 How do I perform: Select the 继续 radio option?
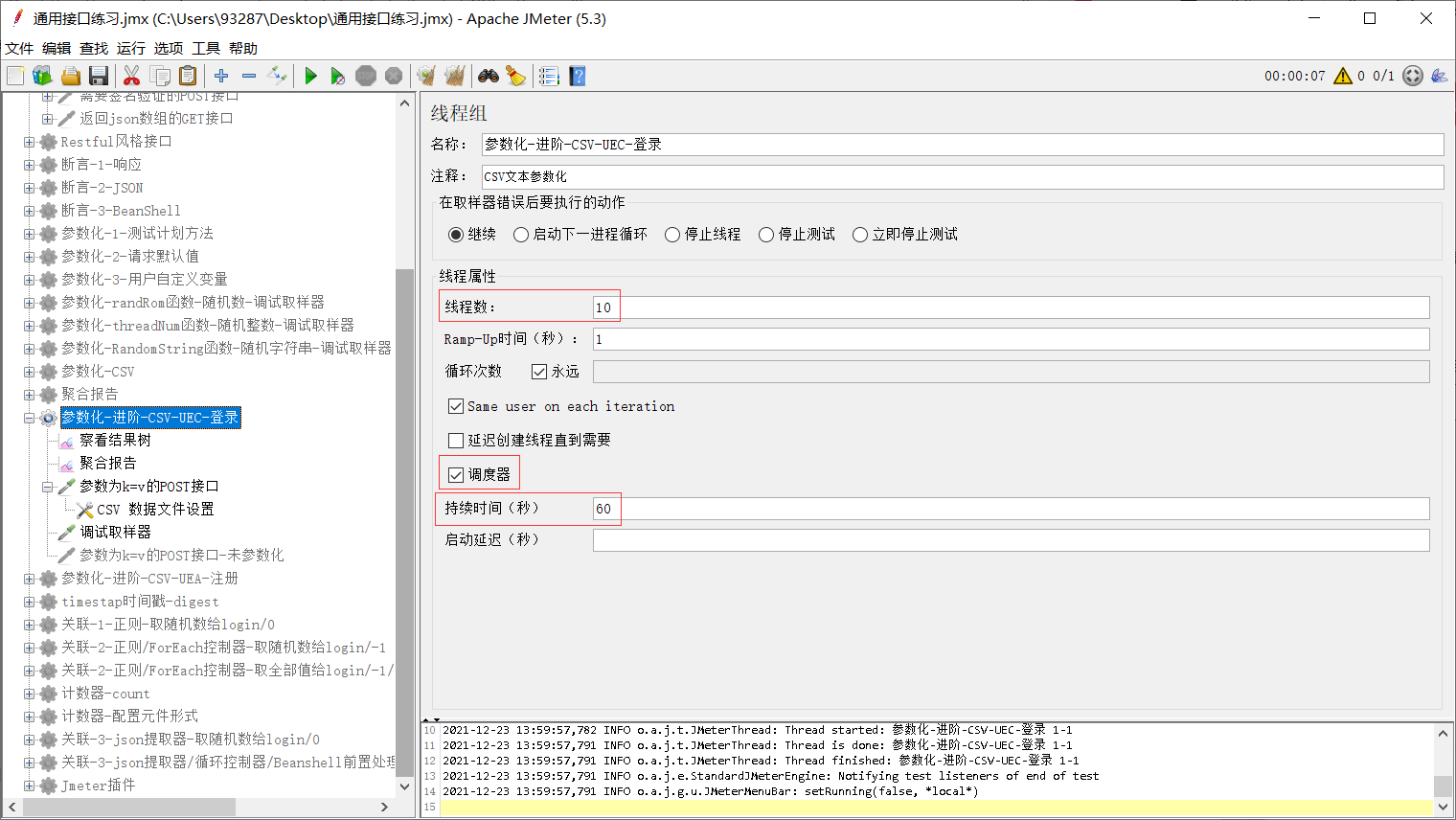click(456, 235)
